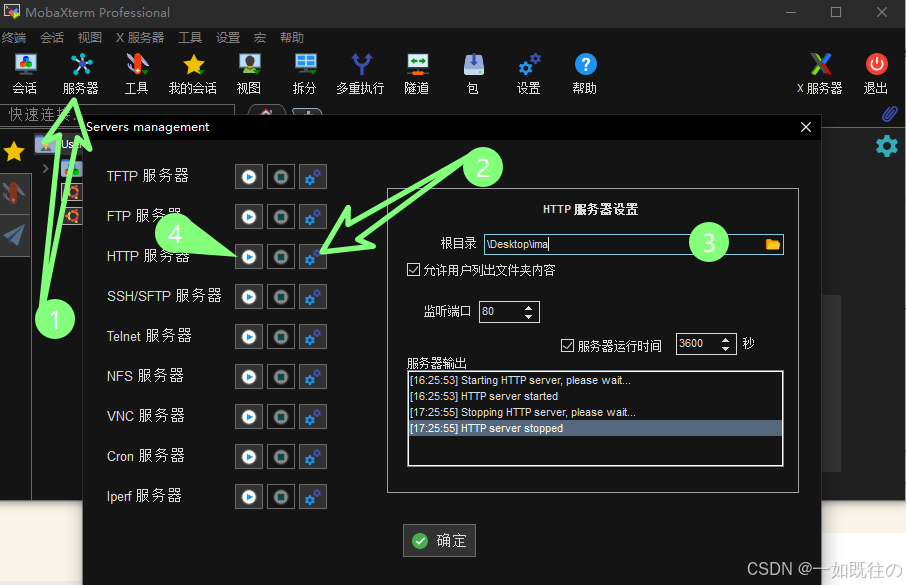Open the 多重执行 multi-exec toolbar icon
Viewport: 906px width, 585px height.
(361, 73)
